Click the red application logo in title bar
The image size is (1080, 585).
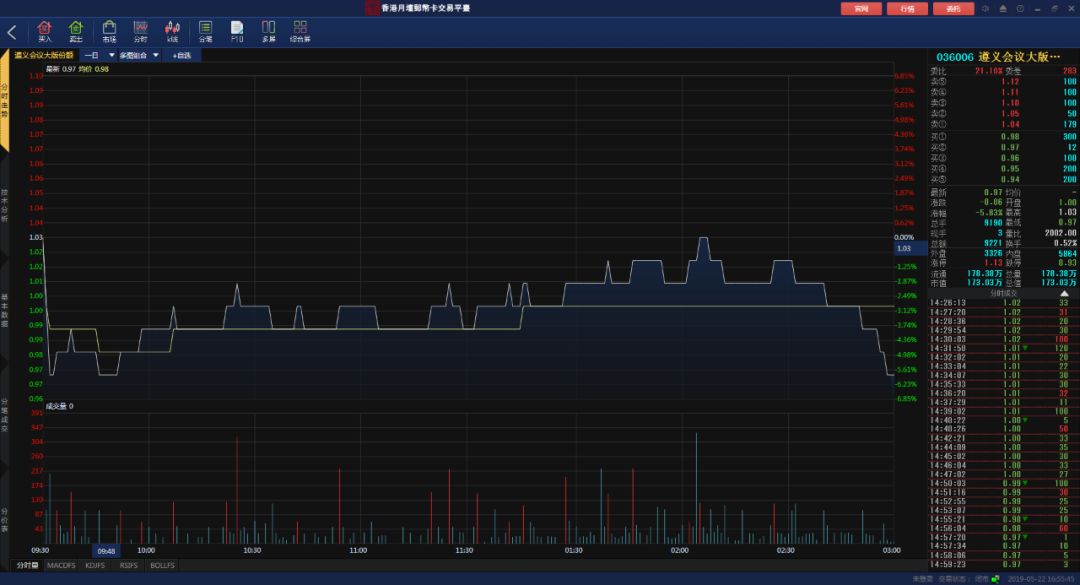click(x=372, y=8)
